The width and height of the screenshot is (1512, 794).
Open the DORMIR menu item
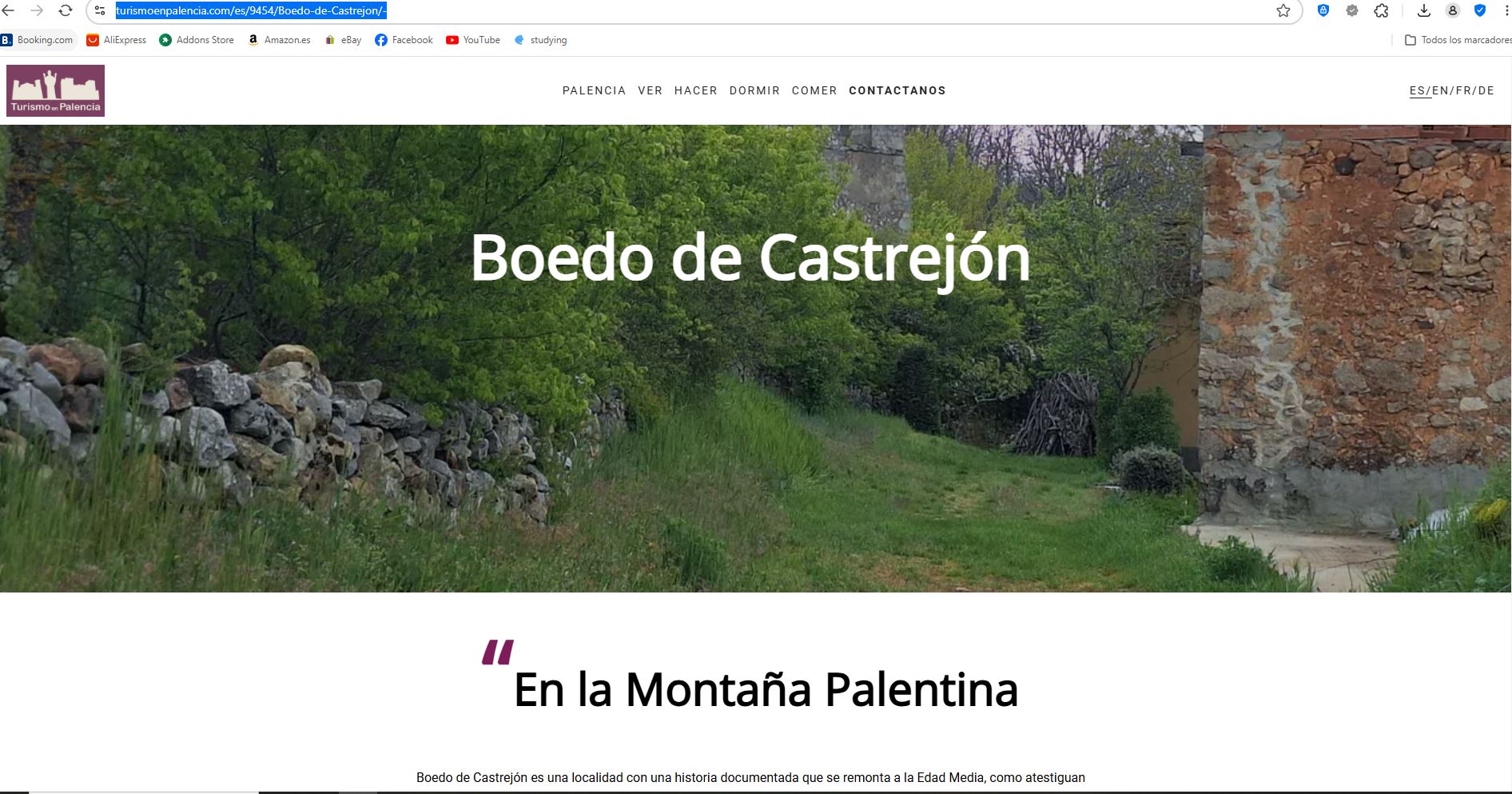(x=754, y=91)
